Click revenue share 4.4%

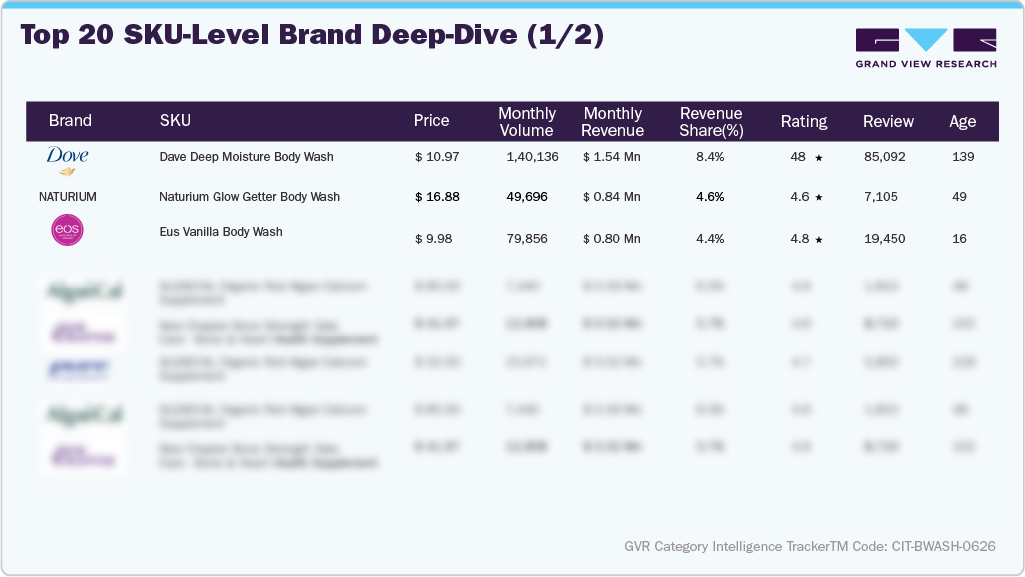coord(710,239)
